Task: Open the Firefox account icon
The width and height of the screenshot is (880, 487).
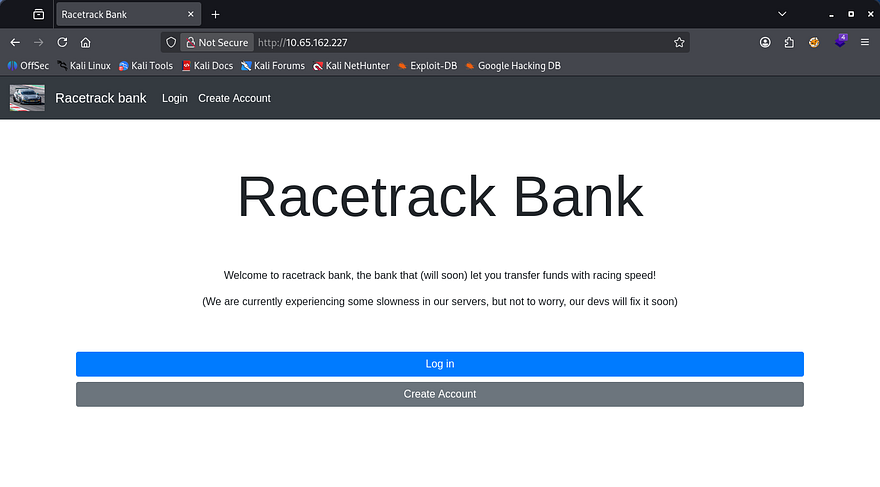Action: 765,43
